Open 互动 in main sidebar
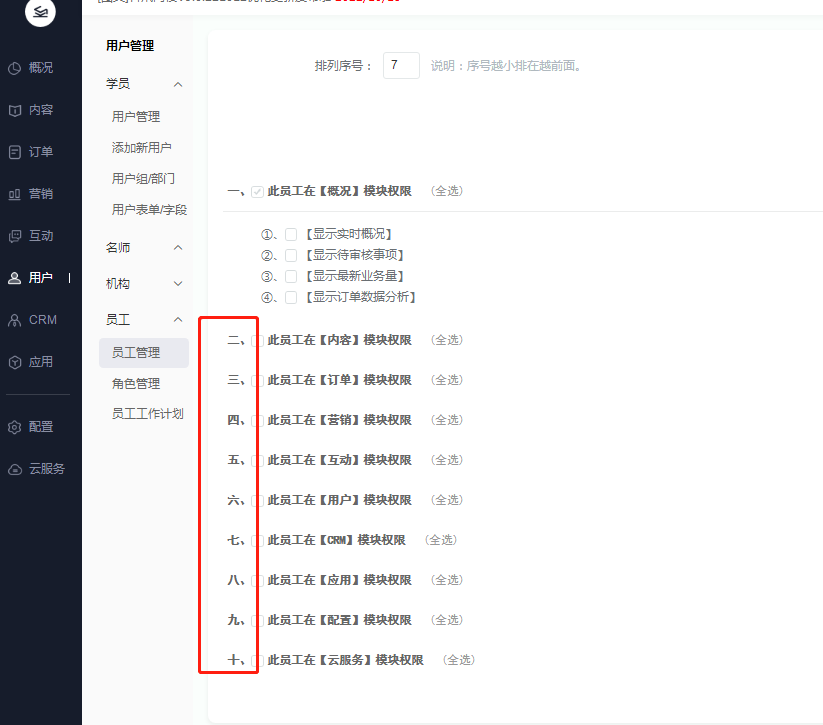The width and height of the screenshot is (823, 725). 41,236
